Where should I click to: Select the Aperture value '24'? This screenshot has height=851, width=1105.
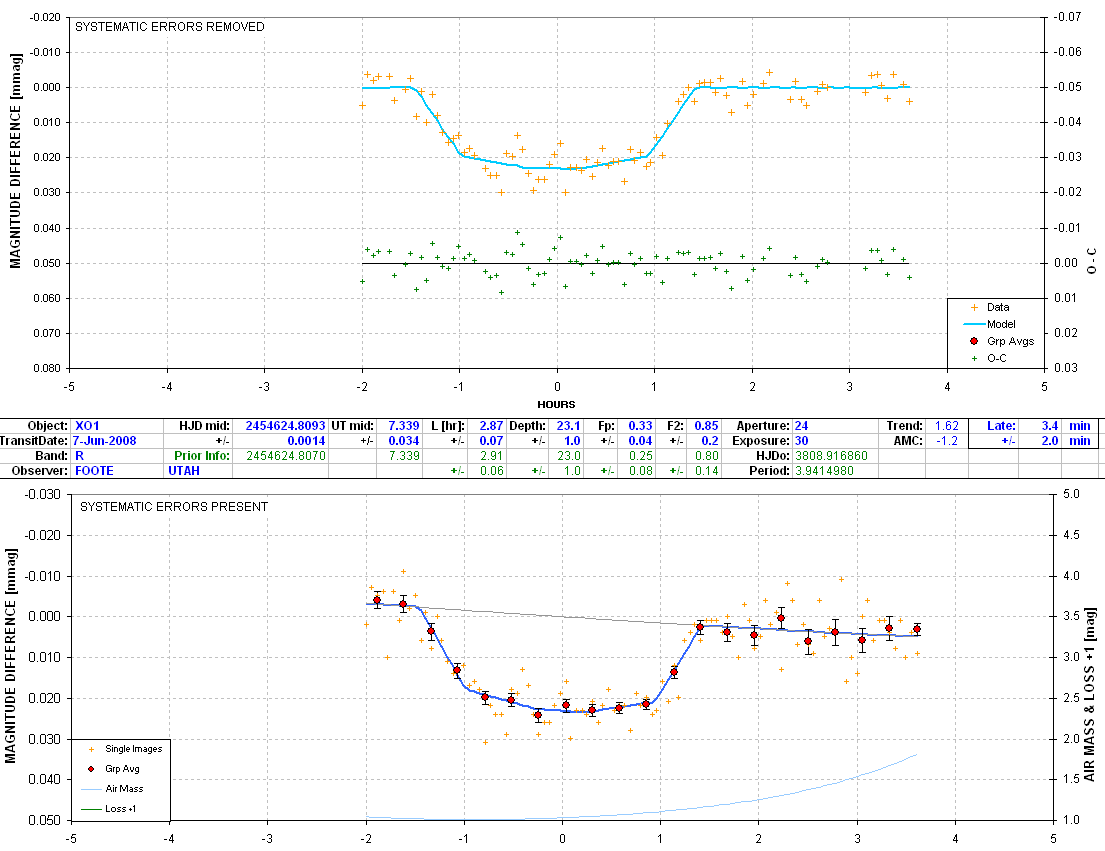801,426
